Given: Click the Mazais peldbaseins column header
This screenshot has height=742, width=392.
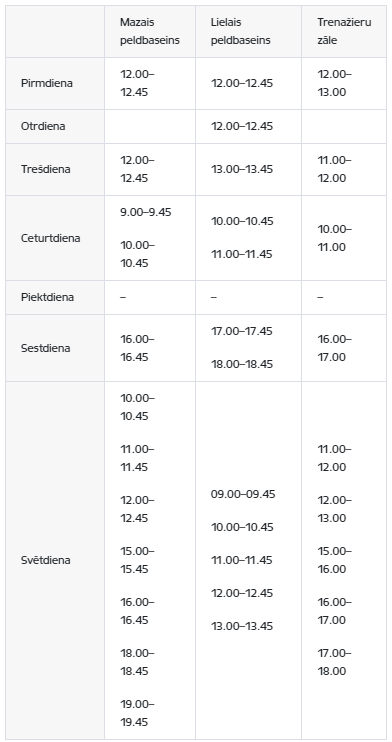Looking at the screenshot, I should 150,31.
